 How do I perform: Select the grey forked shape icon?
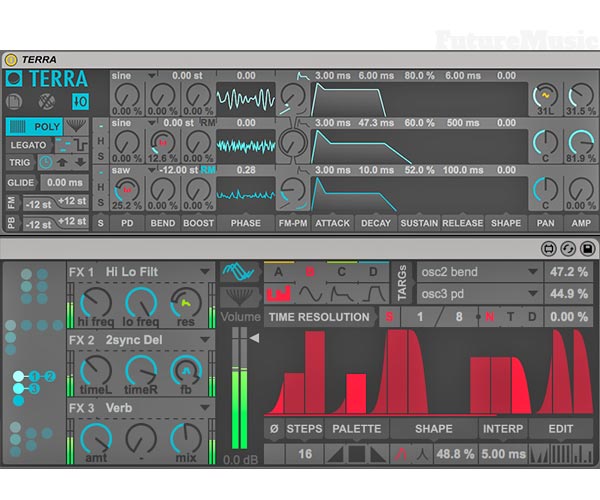click(422, 454)
